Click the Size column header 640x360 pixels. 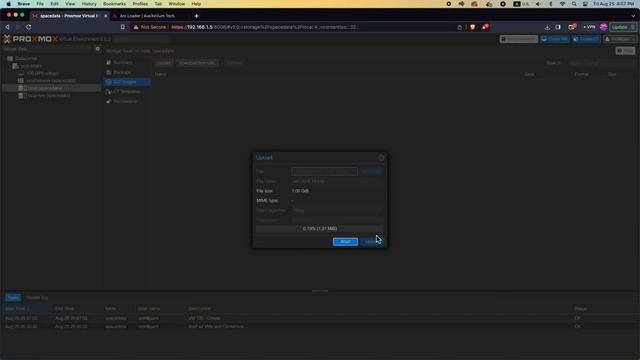click(612, 74)
